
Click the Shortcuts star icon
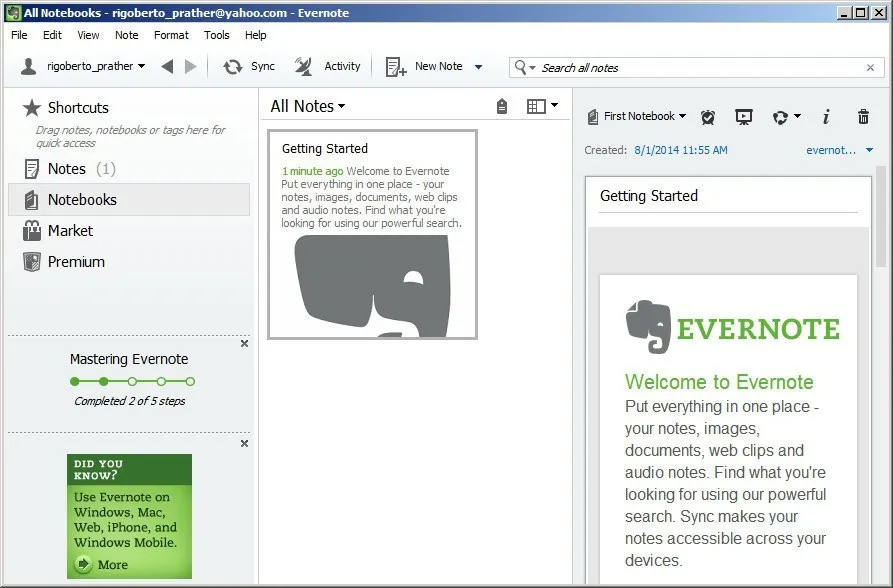(32, 108)
